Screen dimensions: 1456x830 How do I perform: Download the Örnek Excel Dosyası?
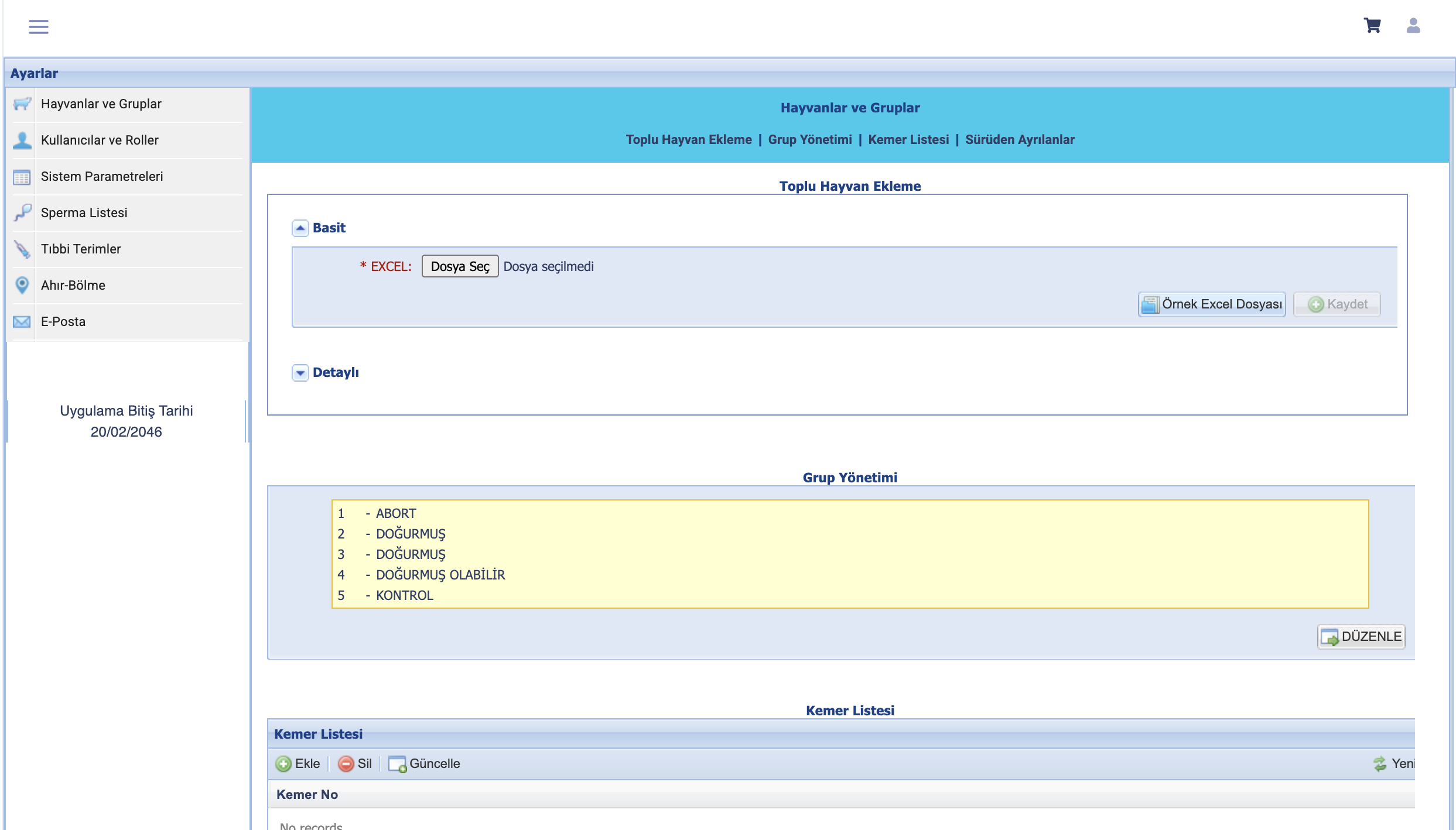pos(1212,304)
